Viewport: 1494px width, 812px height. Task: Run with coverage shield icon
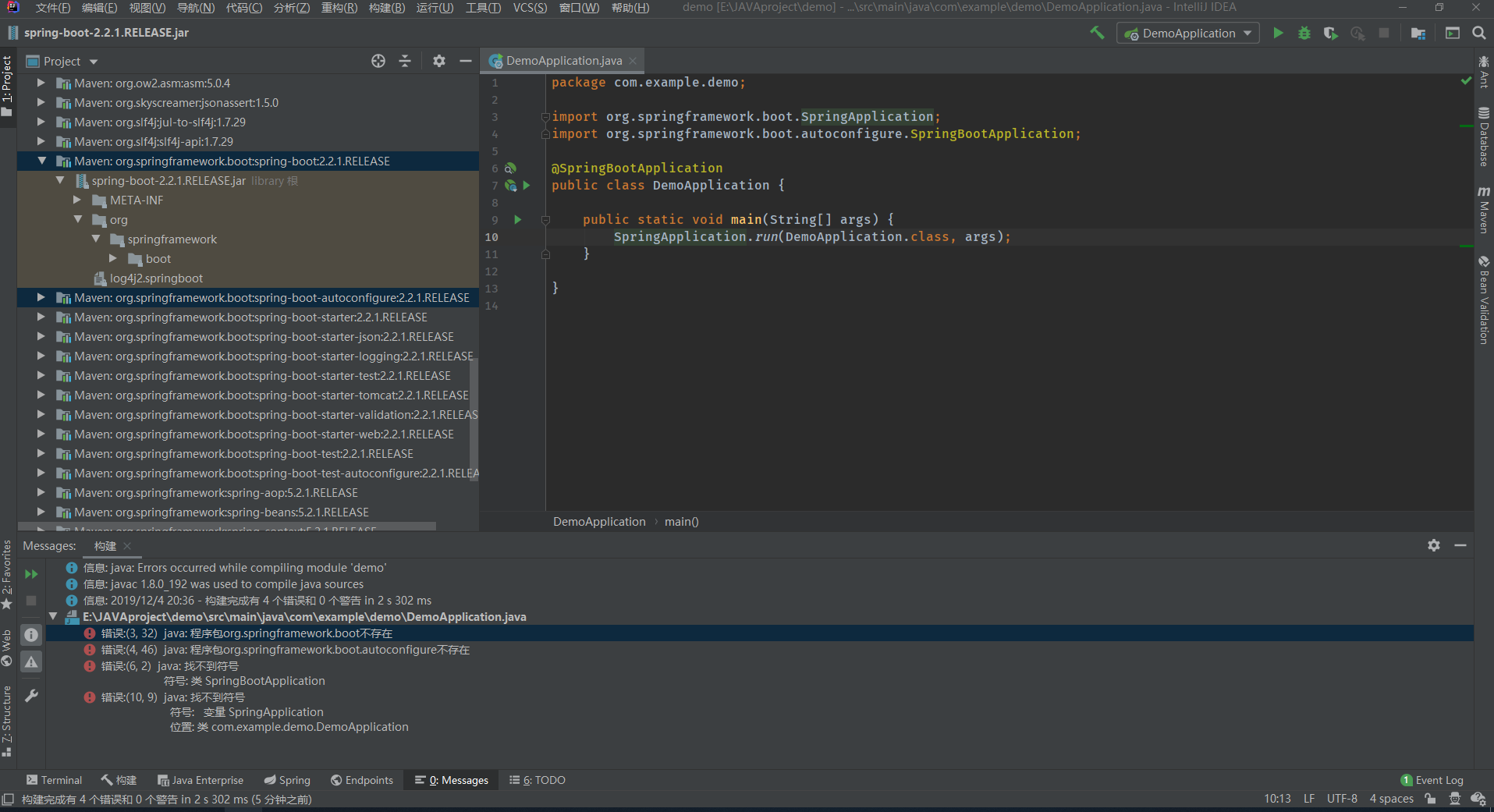(1331, 33)
